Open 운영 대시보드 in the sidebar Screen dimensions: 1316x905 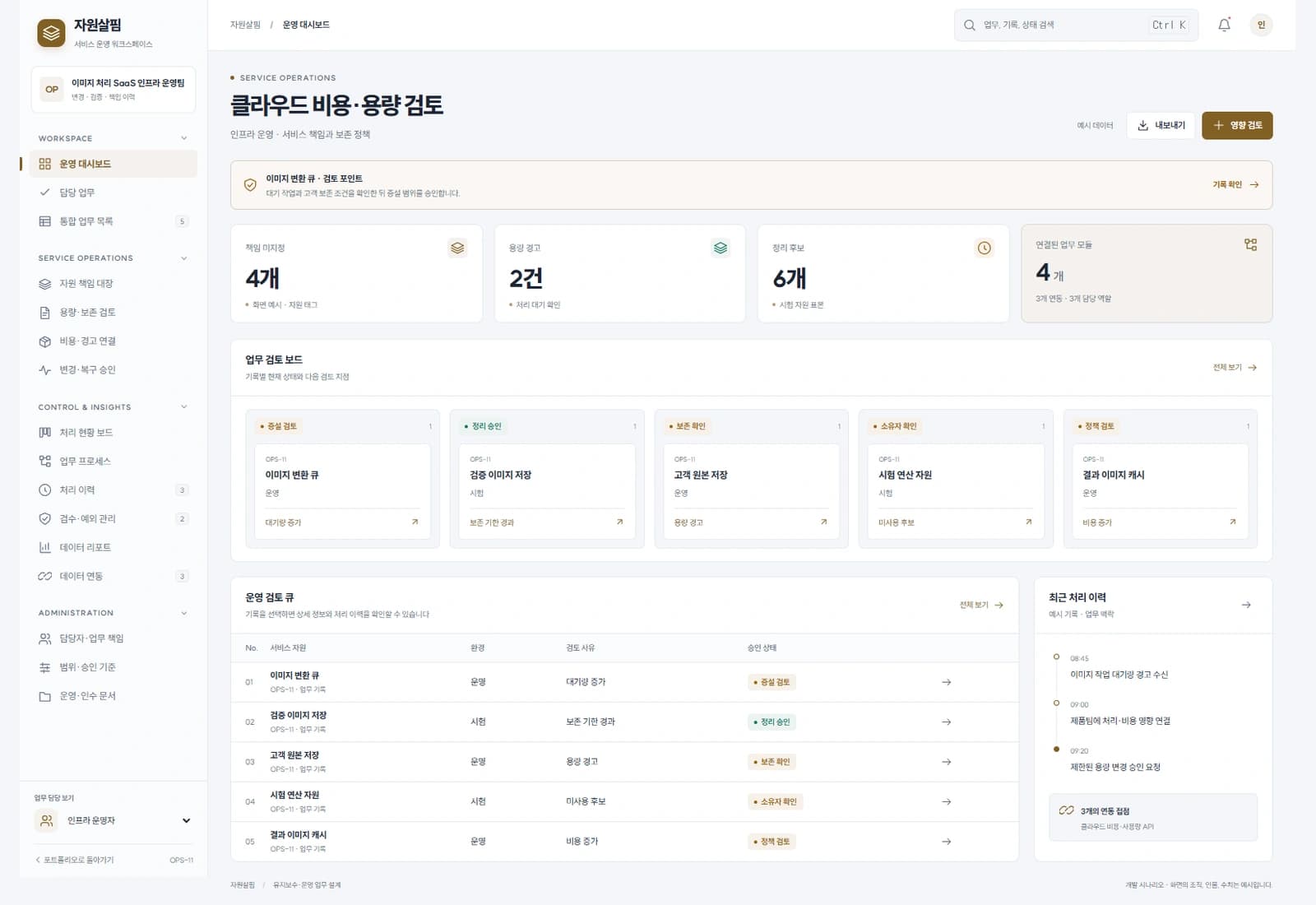pos(114,164)
